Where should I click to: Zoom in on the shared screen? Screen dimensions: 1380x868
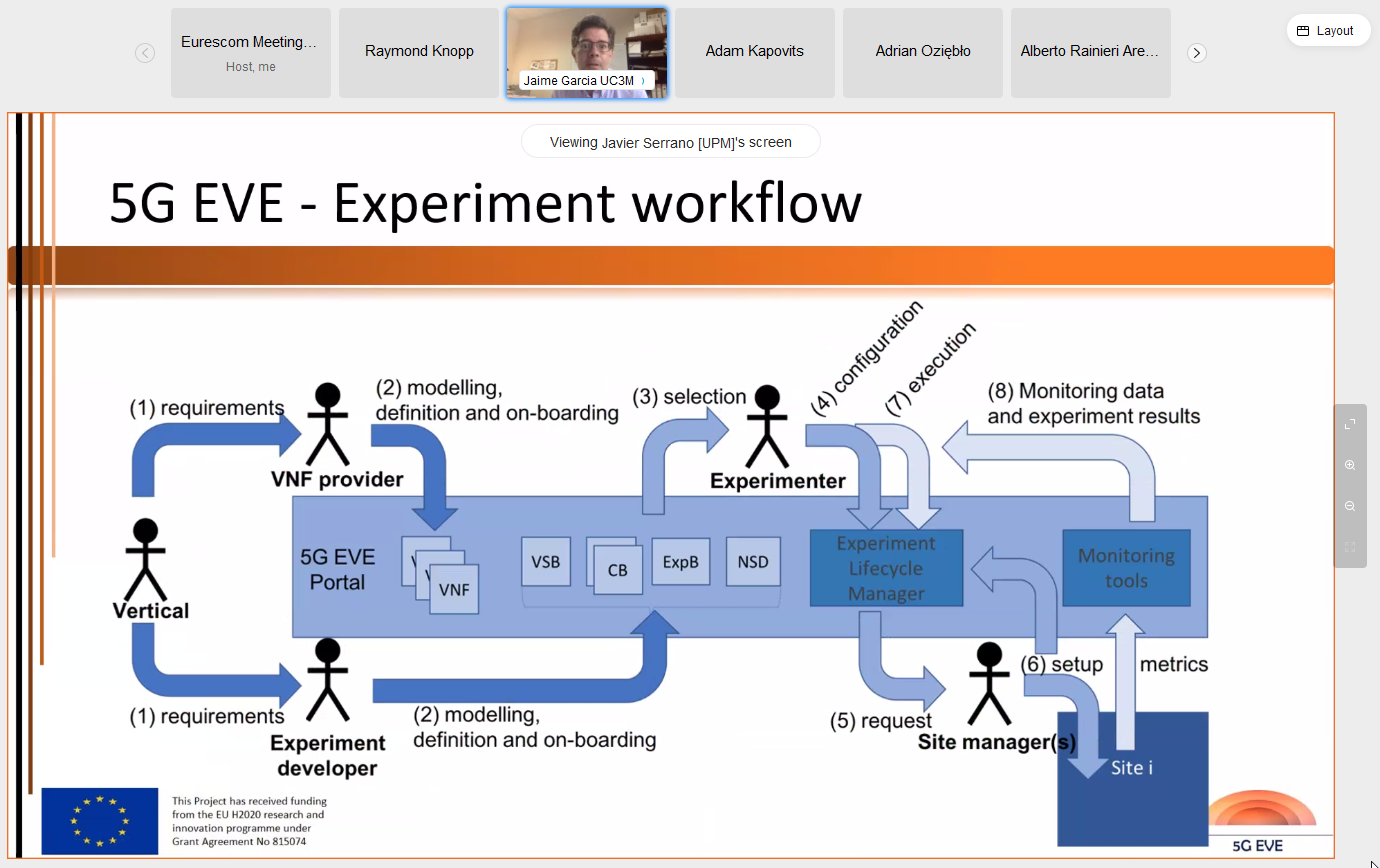1350,465
